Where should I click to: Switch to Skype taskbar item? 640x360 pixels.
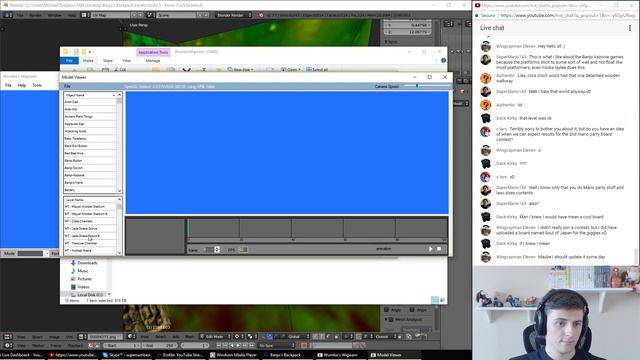pyautogui.click(x=127, y=355)
